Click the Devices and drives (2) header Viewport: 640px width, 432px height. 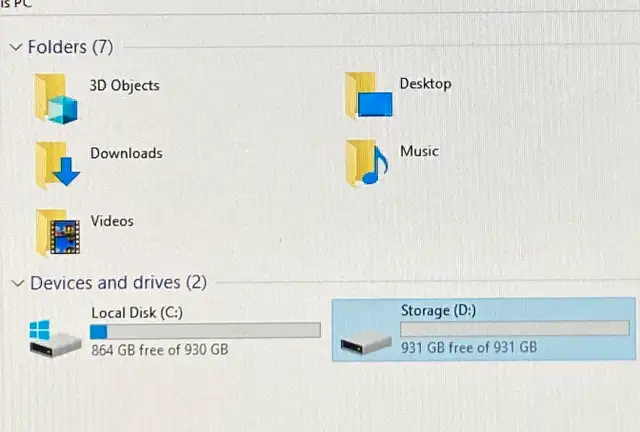click(x=118, y=283)
